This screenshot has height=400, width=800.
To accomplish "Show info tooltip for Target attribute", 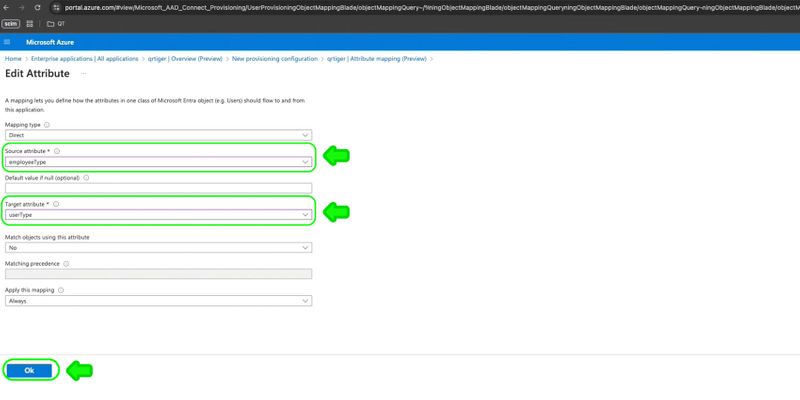I will point(56,204).
